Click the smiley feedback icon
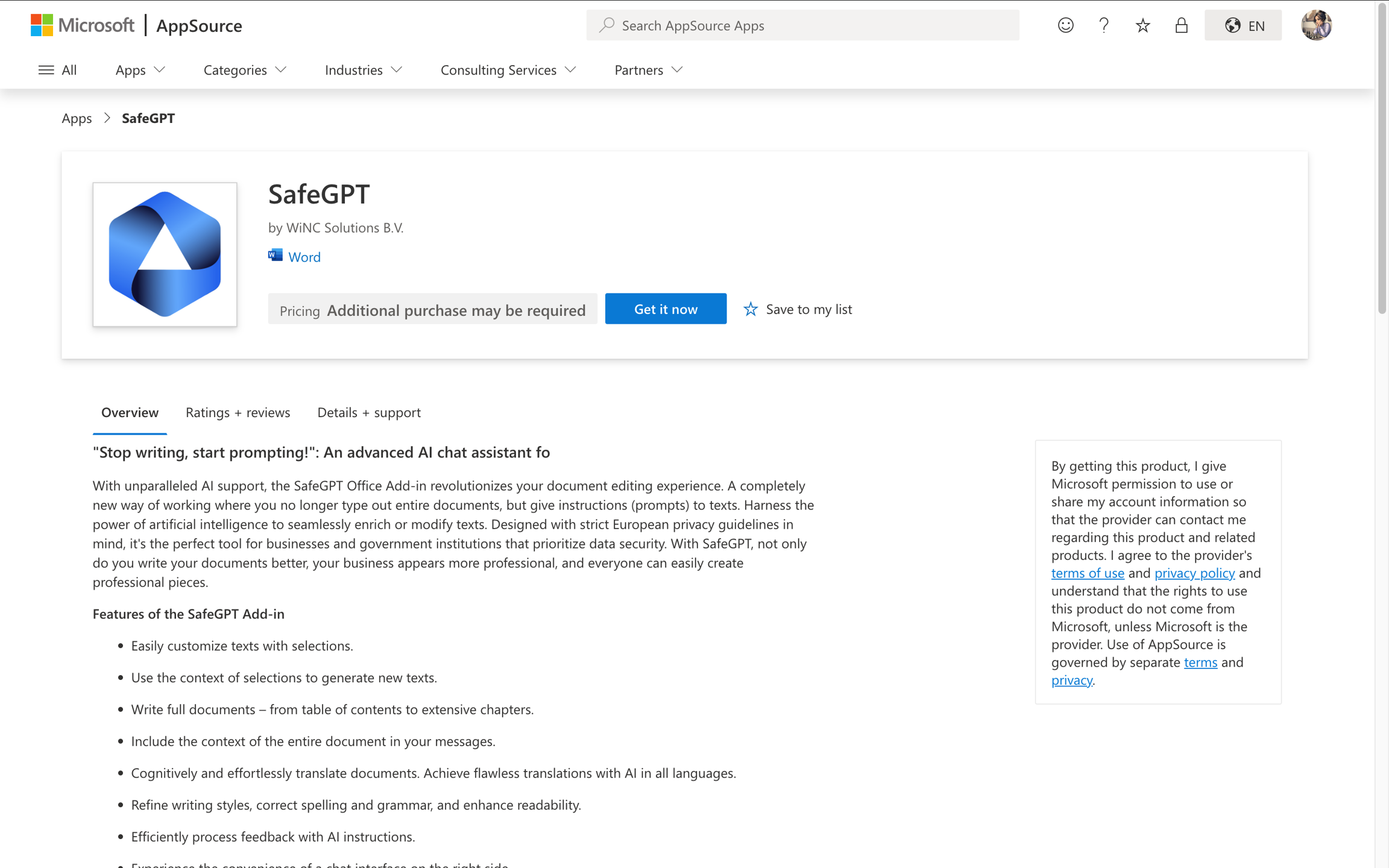Image resolution: width=1389 pixels, height=868 pixels. pos(1065,25)
